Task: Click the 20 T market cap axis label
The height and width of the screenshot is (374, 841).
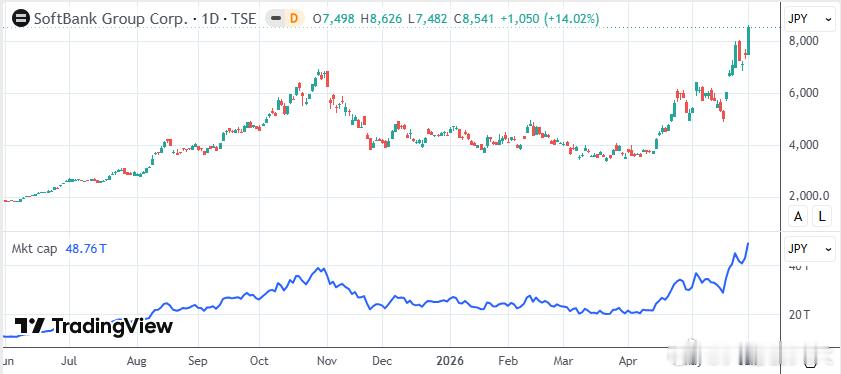Action: [x=800, y=315]
